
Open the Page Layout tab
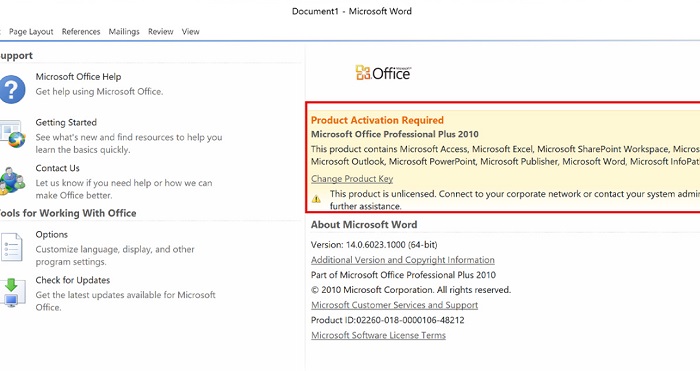coord(31,32)
